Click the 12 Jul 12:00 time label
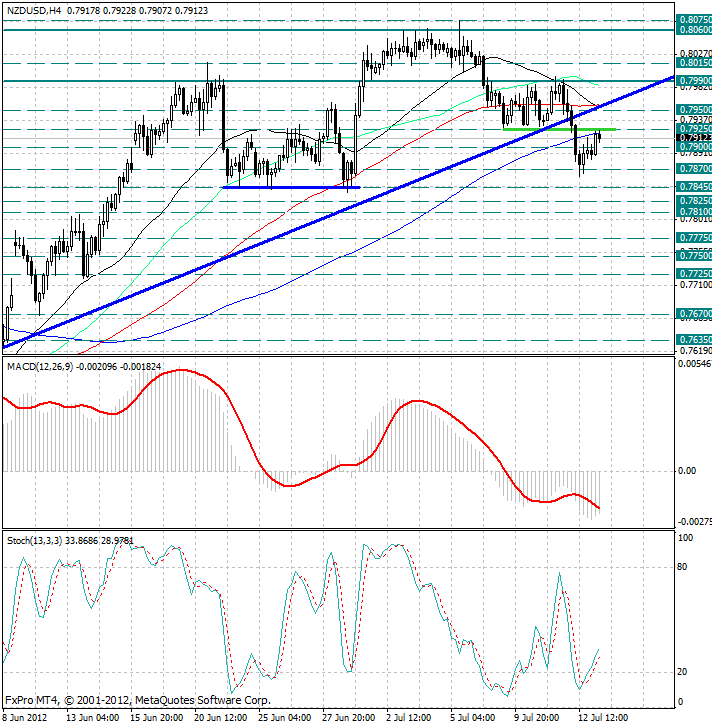The image size is (712, 725). click(x=604, y=717)
